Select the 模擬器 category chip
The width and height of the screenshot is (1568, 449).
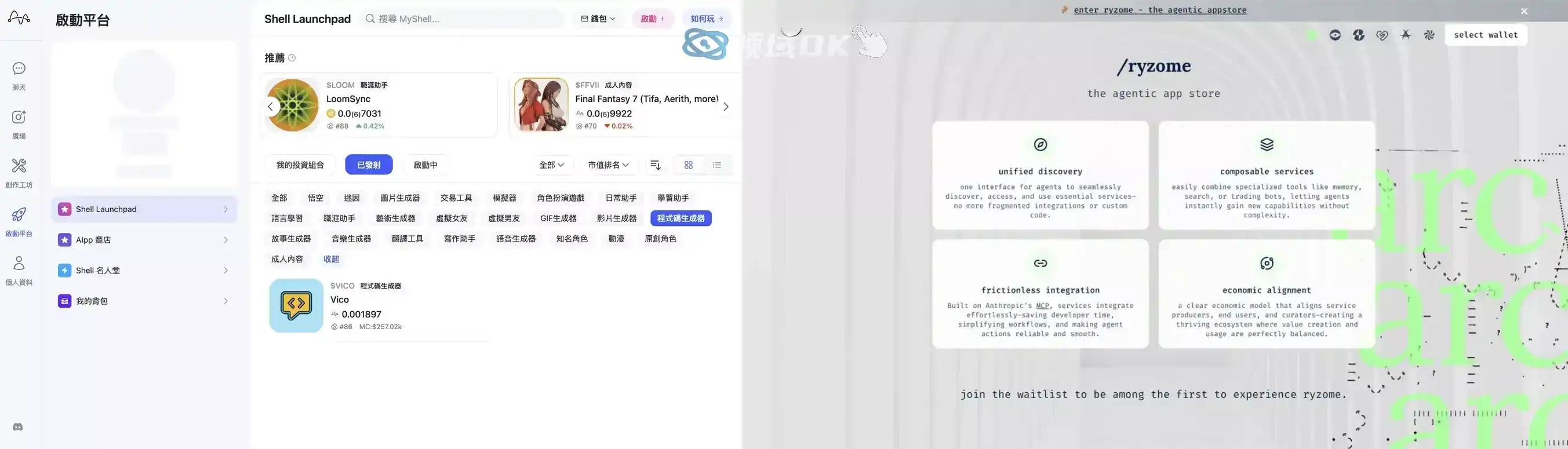(x=505, y=198)
